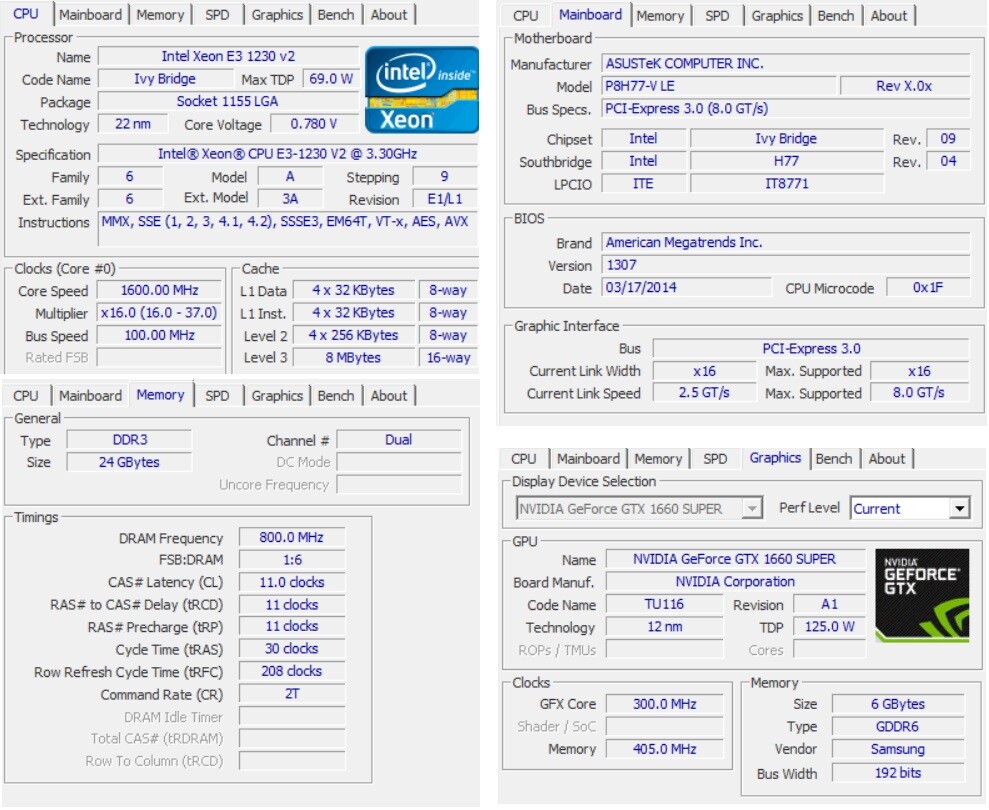The image size is (989, 810).
Task: Click the CAS# Latency 11.0 clocks value
Action: coord(291,582)
